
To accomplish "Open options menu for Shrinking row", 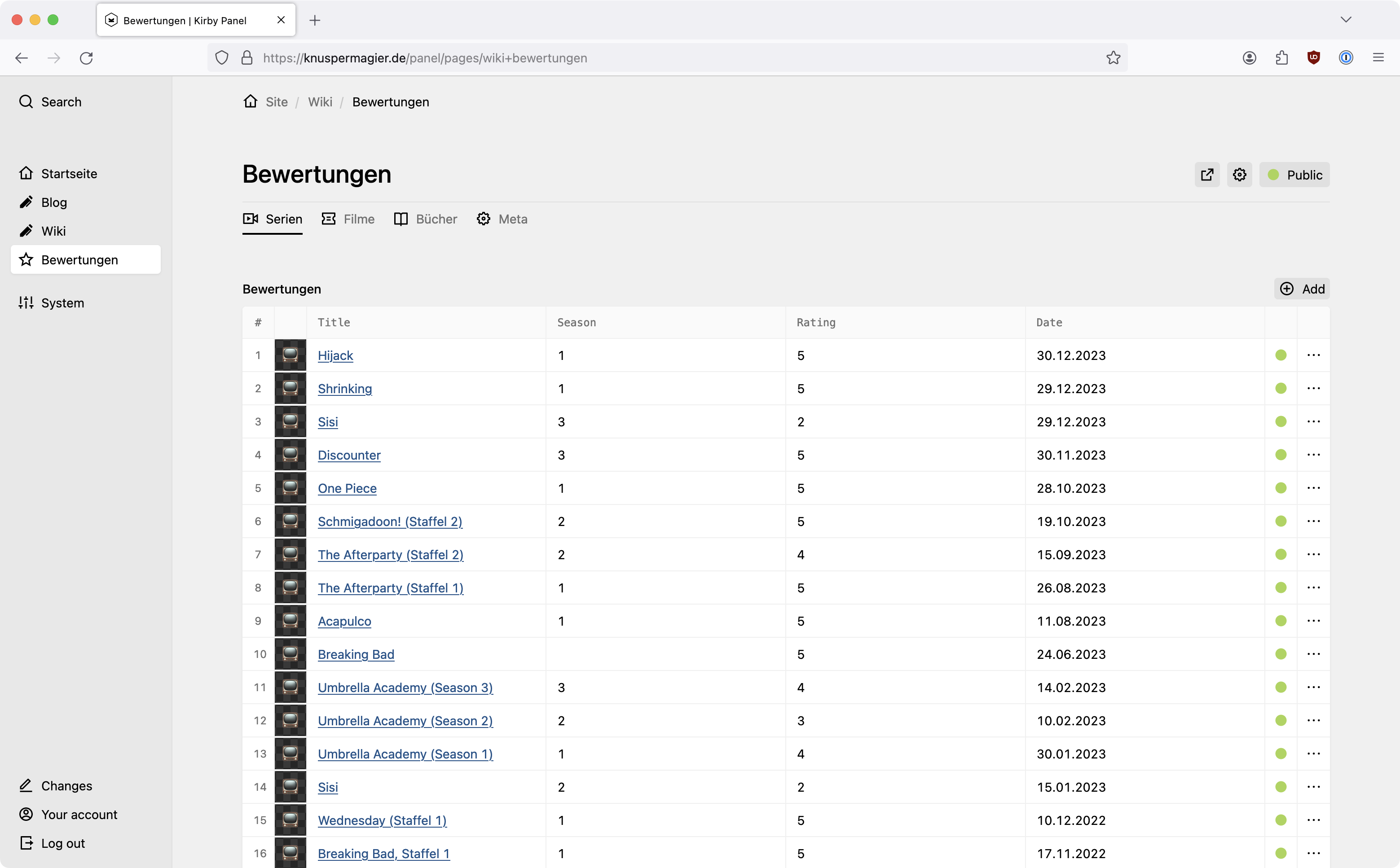I will [x=1313, y=389].
